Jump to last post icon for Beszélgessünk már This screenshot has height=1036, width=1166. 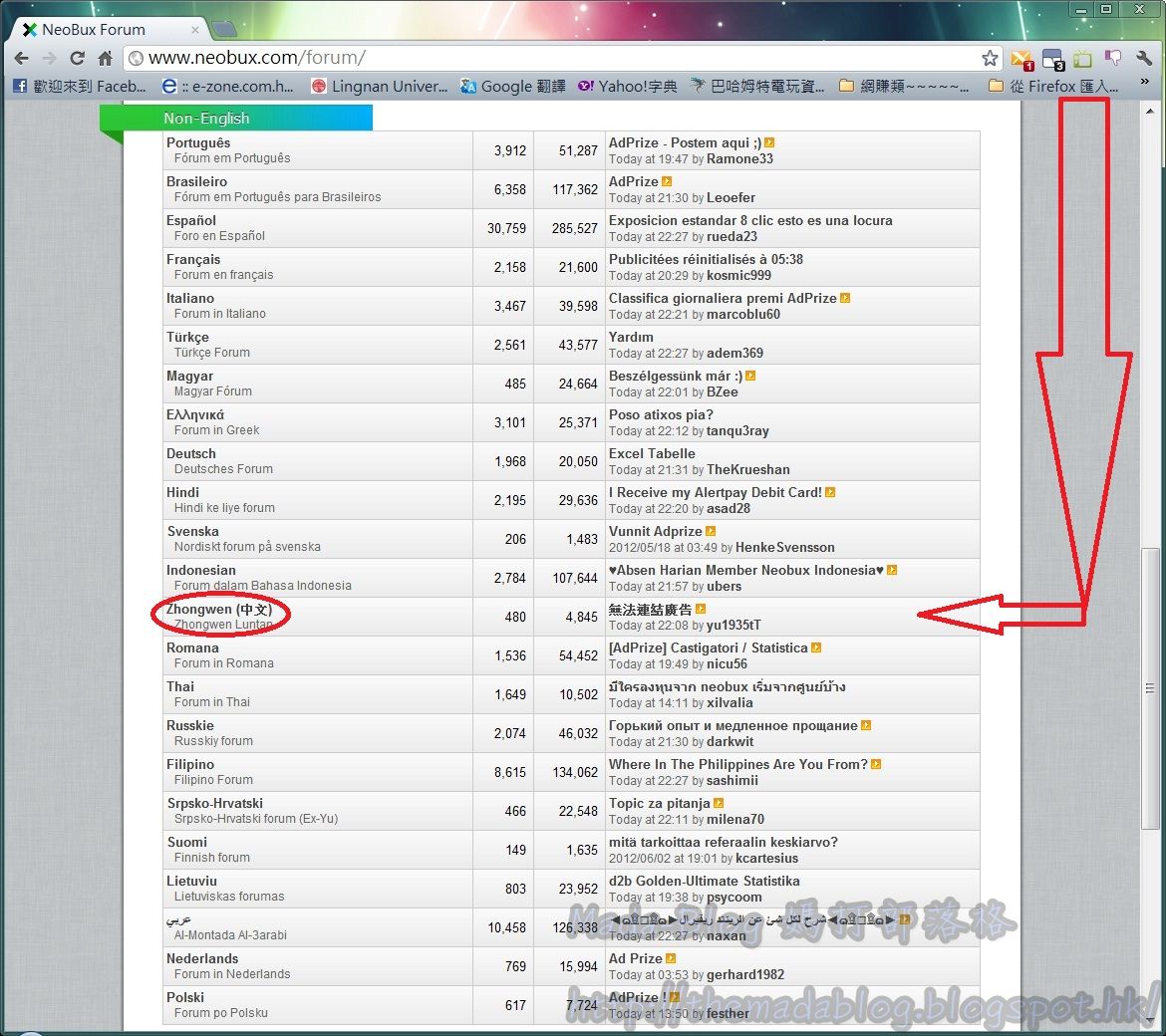click(x=750, y=377)
